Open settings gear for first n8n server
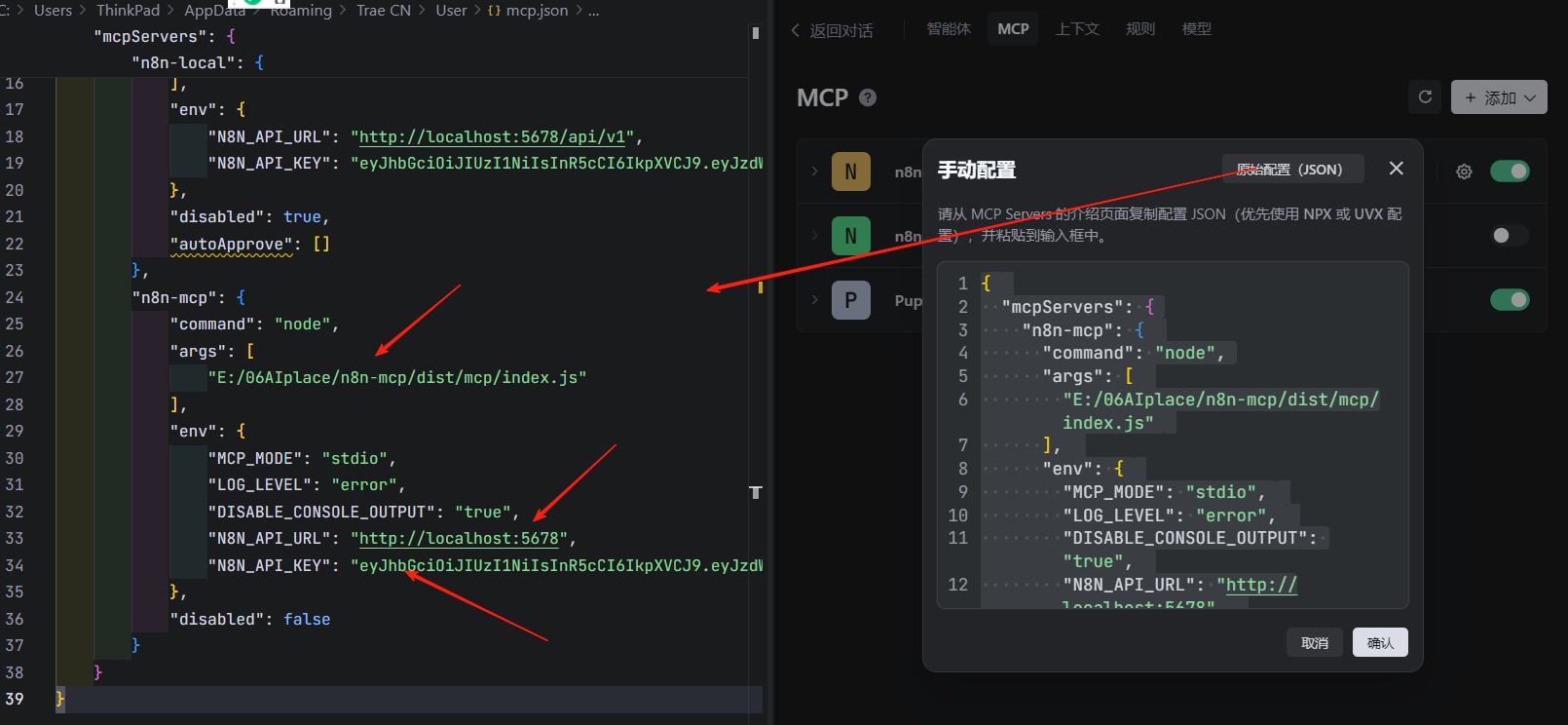Screen dimensions: 1568x725 click(x=1464, y=172)
